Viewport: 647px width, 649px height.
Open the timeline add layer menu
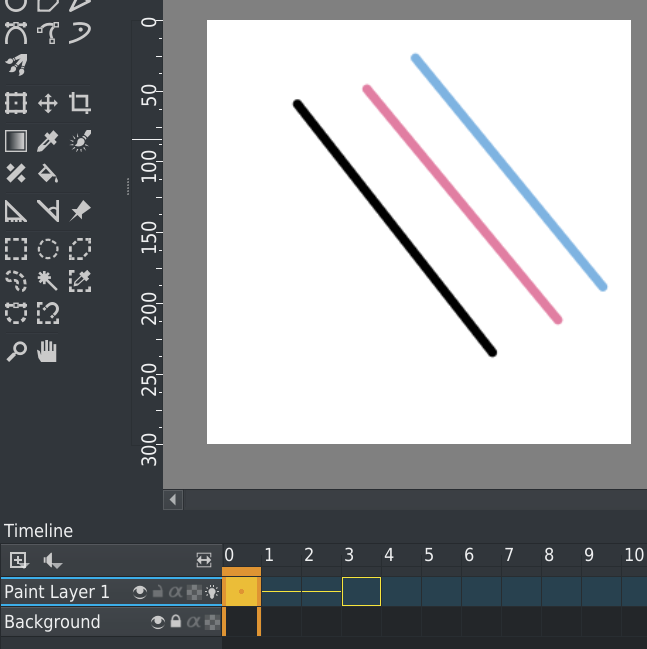pyautogui.click(x=19, y=560)
